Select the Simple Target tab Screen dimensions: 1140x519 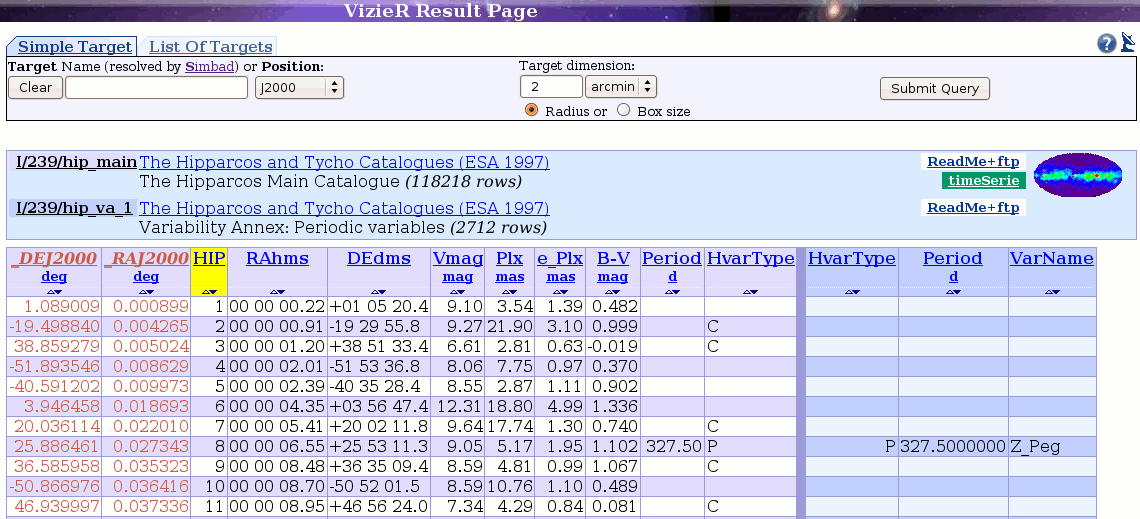pyautogui.click(x=75, y=47)
